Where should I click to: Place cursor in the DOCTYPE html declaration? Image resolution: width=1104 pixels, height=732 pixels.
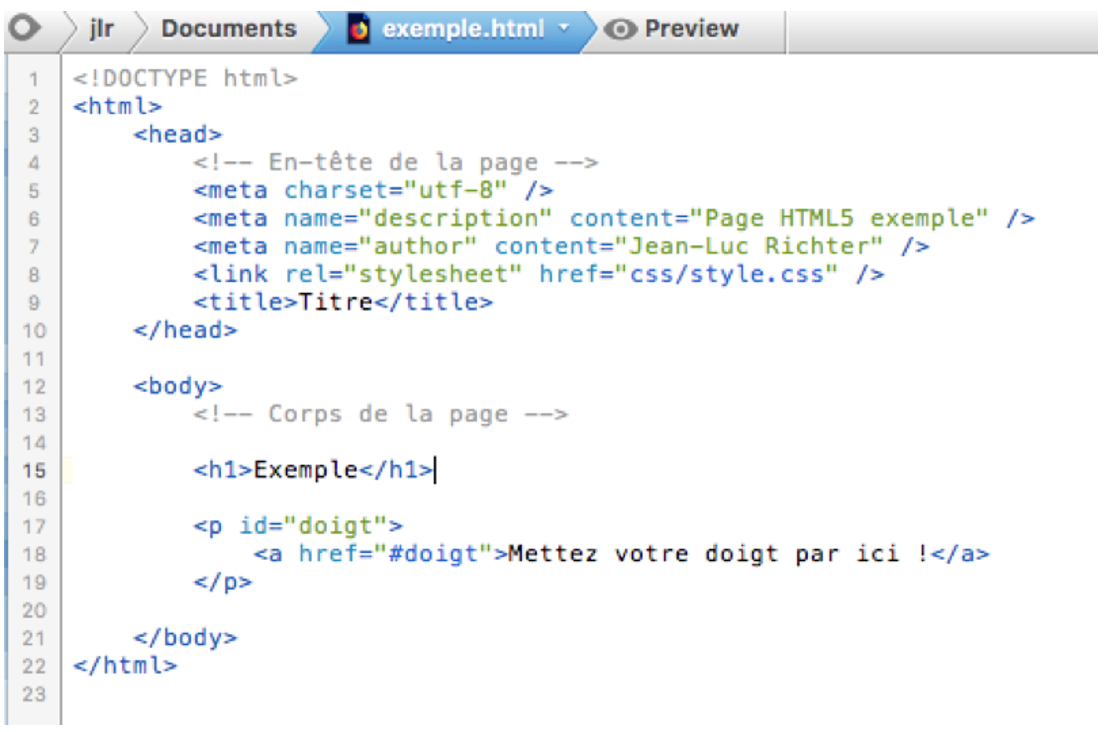(x=185, y=78)
